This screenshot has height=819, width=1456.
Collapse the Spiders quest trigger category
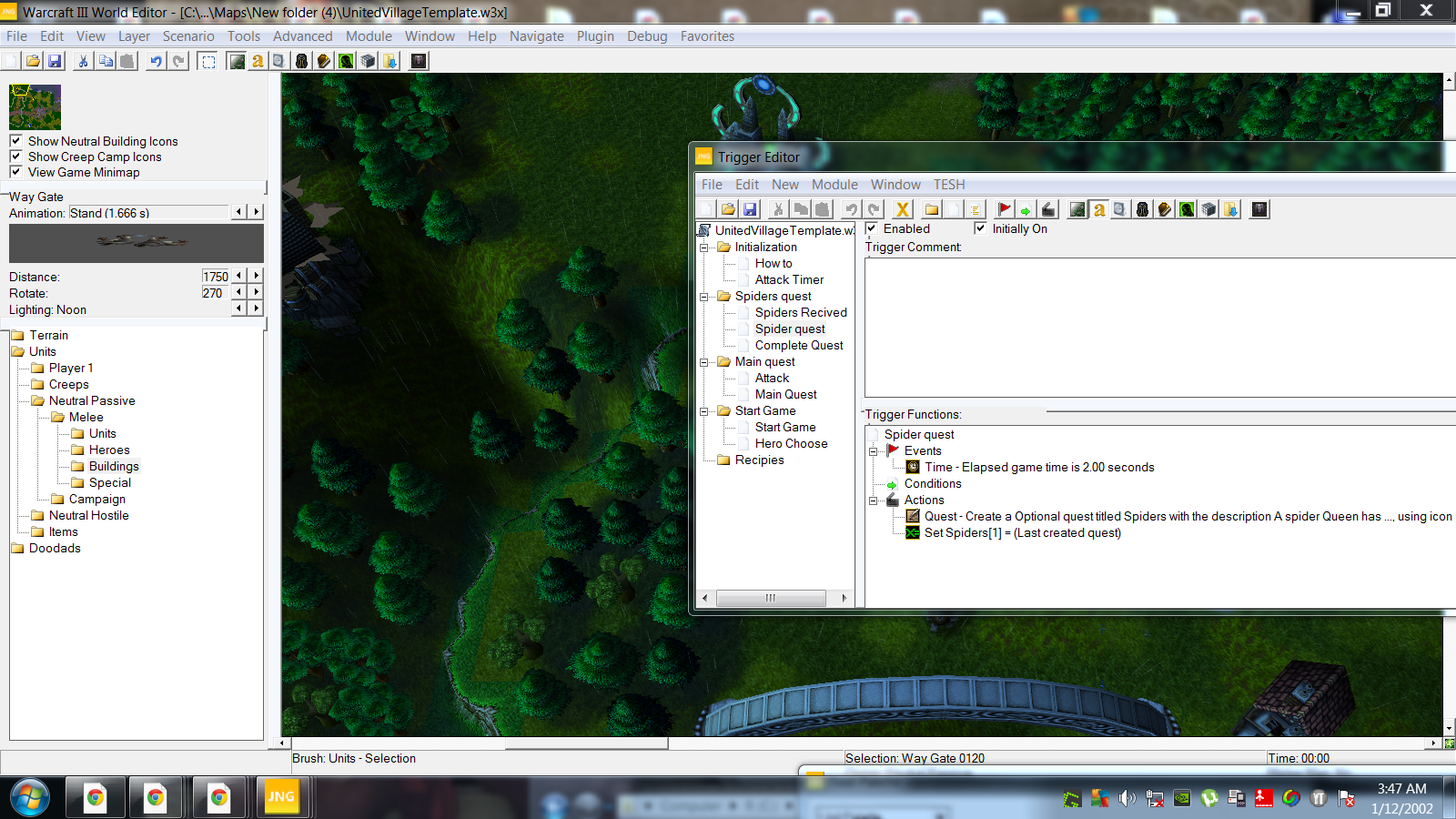click(x=703, y=297)
